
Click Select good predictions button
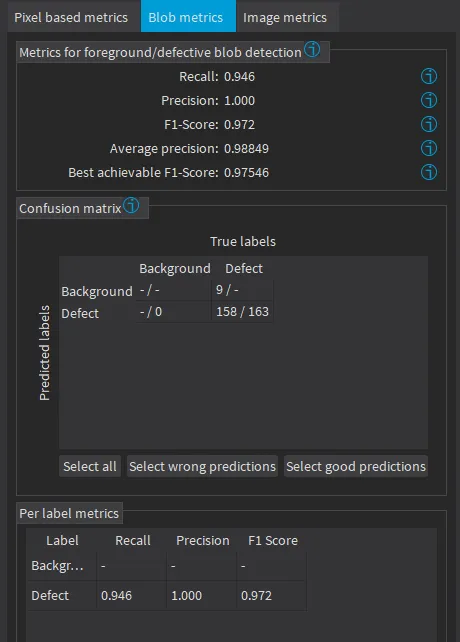coord(356,466)
